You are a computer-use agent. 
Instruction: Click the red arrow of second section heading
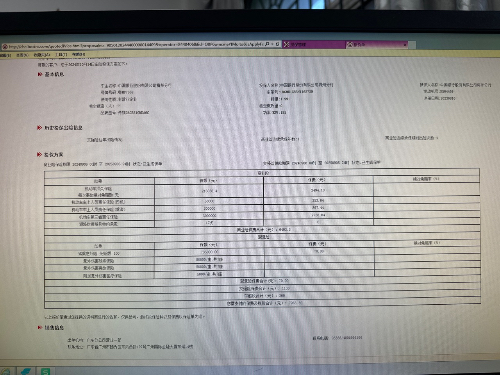(39, 128)
